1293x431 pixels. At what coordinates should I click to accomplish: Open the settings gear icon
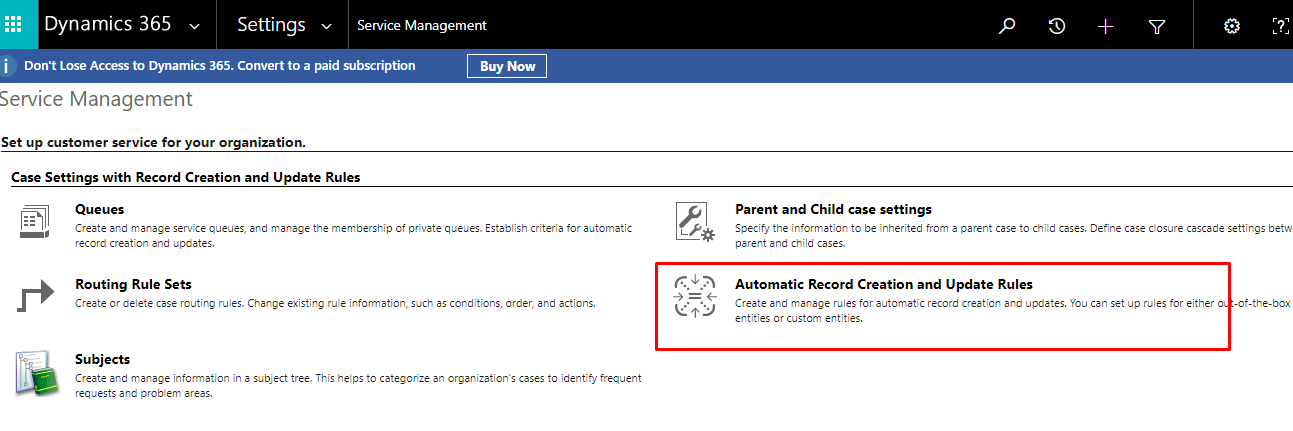click(1232, 26)
